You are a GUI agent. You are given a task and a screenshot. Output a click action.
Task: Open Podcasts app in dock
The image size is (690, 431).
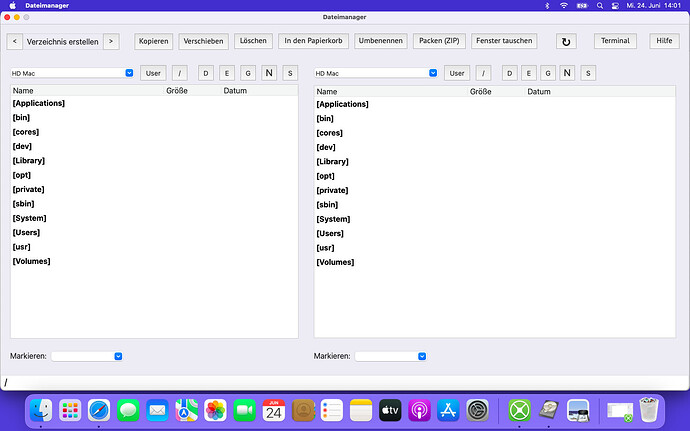(419, 410)
